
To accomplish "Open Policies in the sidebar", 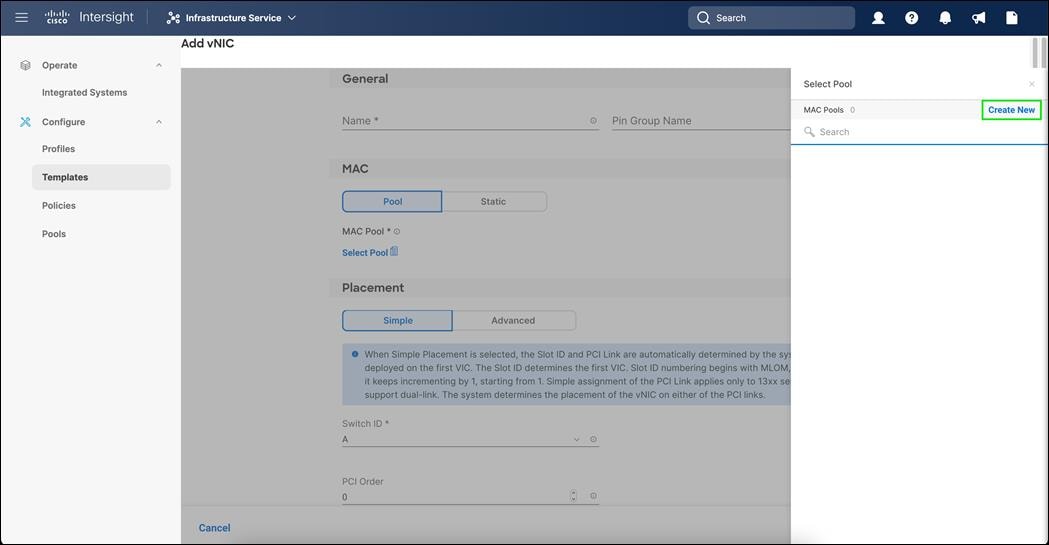I will click(x=59, y=205).
